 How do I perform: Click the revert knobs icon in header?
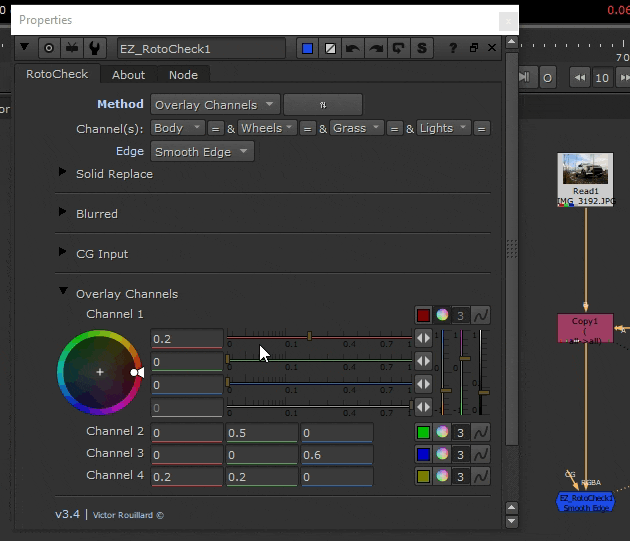pyautogui.click(x=399, y=48)
